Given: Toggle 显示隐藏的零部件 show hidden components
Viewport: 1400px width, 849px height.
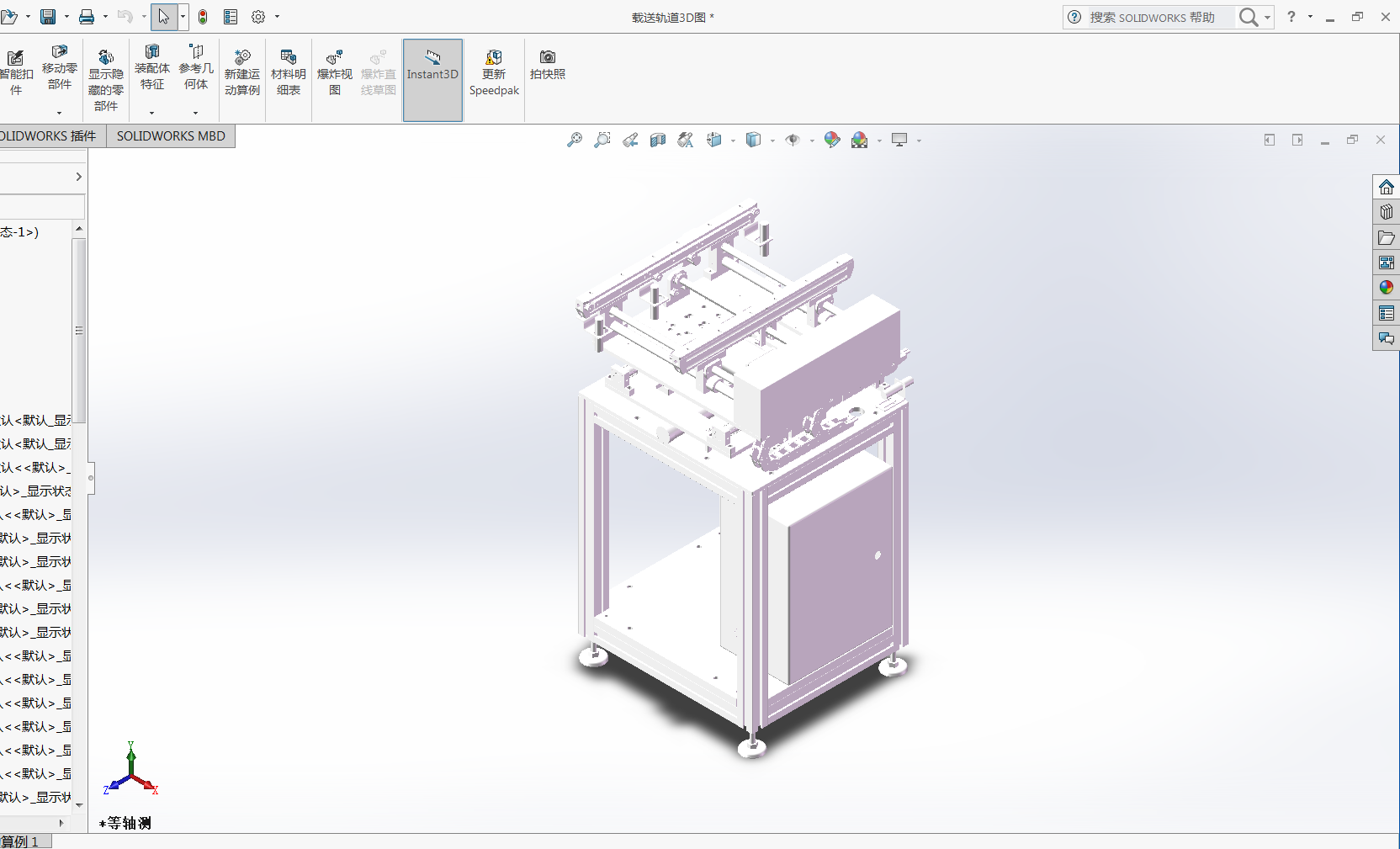Looking at the screenshot, I should coord(106,80).
